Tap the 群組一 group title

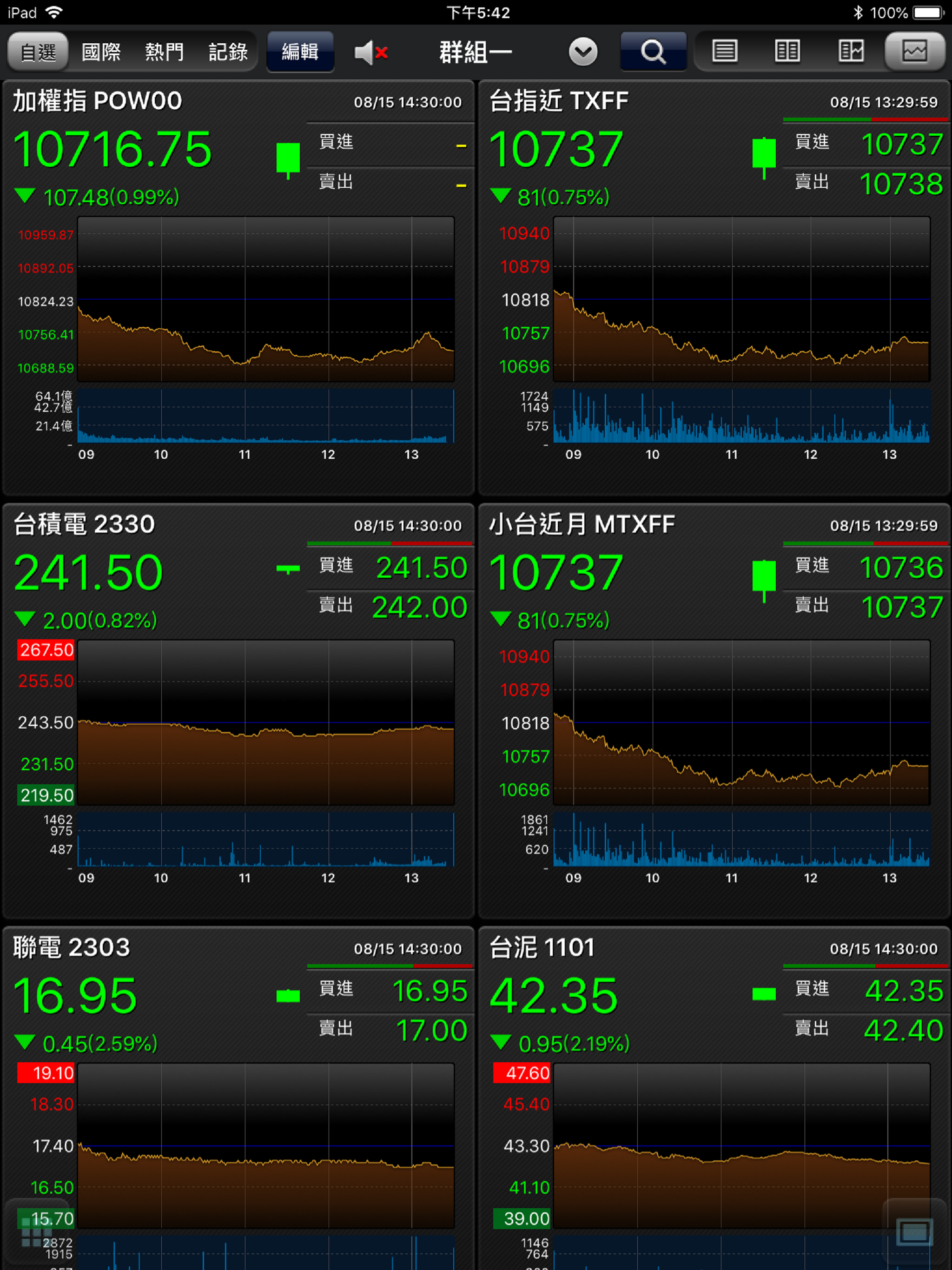point(476,52)
